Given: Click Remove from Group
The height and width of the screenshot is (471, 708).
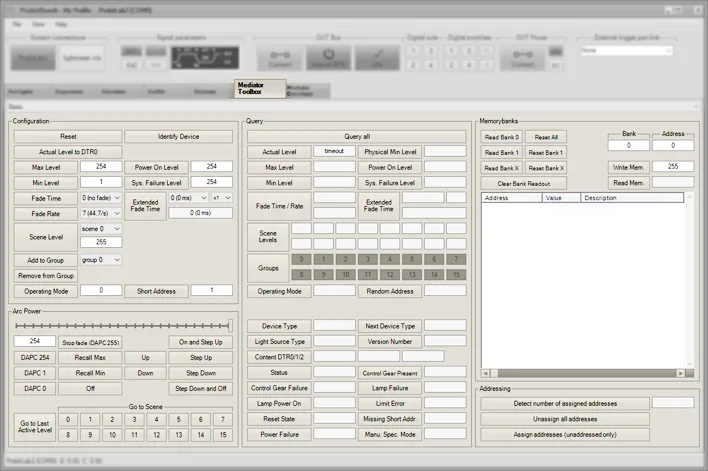Looking at the screenshot, I should (x=46, y=275).
